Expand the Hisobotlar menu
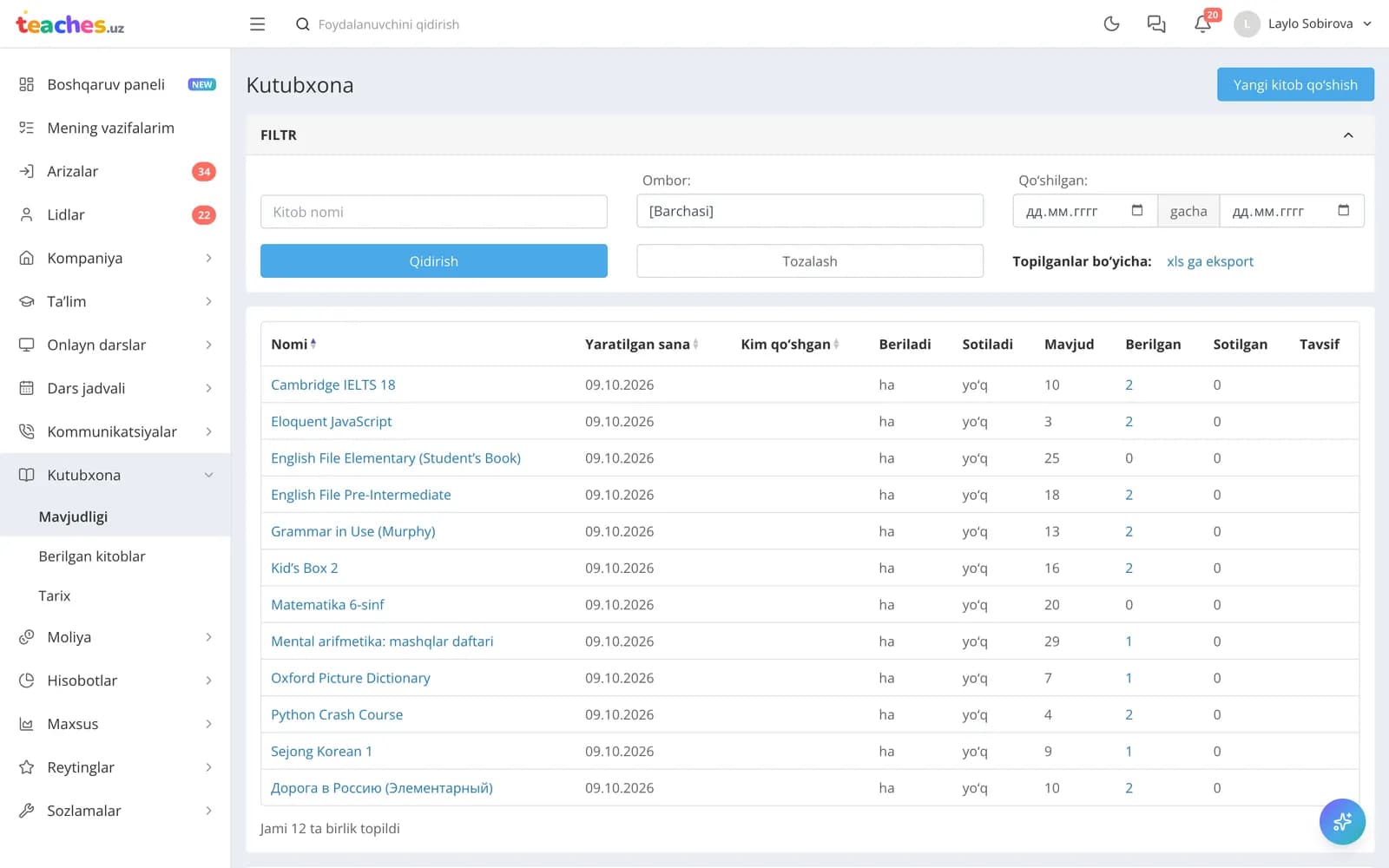The image size is (1389, 868). (115, 681)
